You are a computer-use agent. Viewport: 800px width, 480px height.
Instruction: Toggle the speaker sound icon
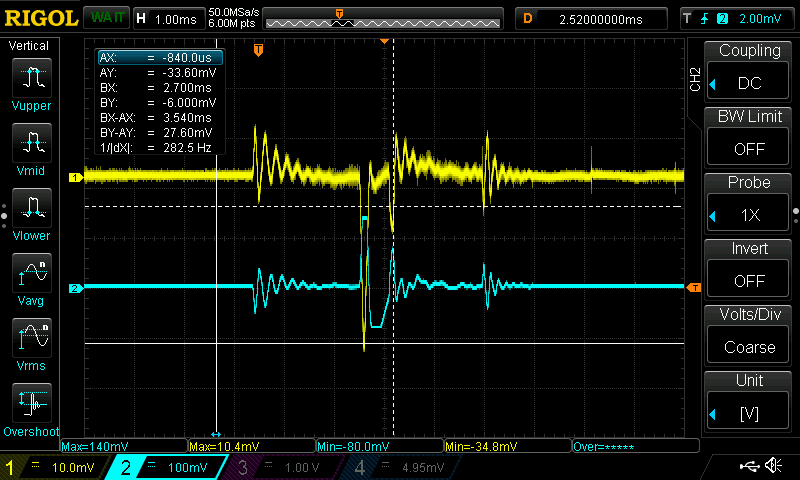pos(773,465)
